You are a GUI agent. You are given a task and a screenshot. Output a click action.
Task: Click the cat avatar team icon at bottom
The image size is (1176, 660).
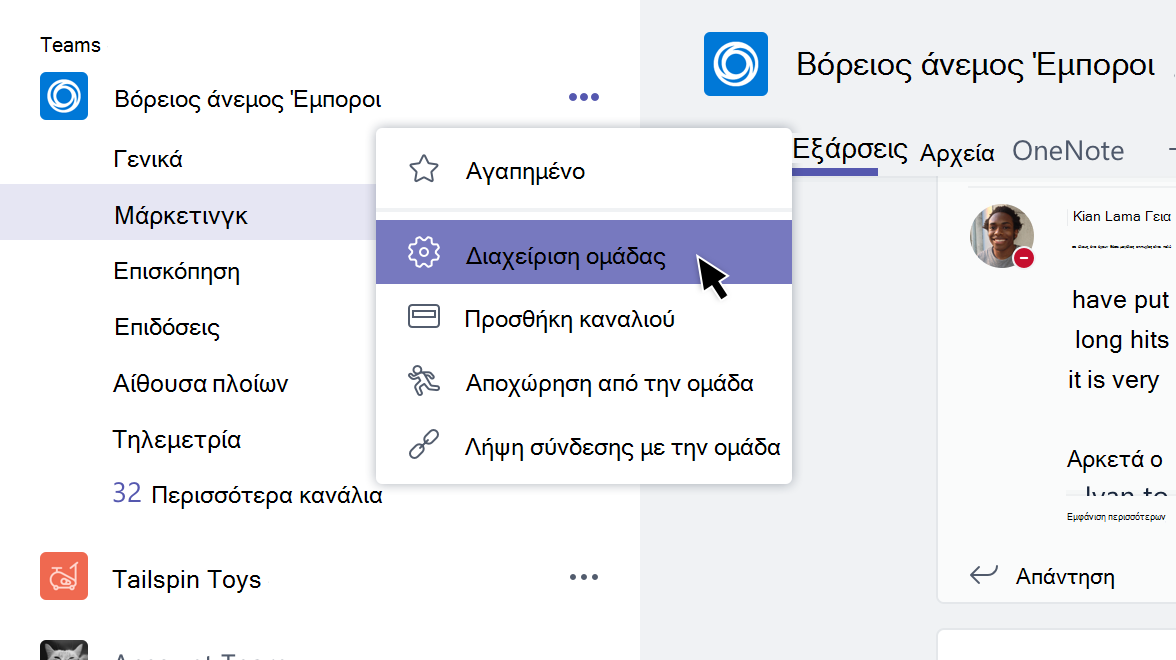point(64,650)
